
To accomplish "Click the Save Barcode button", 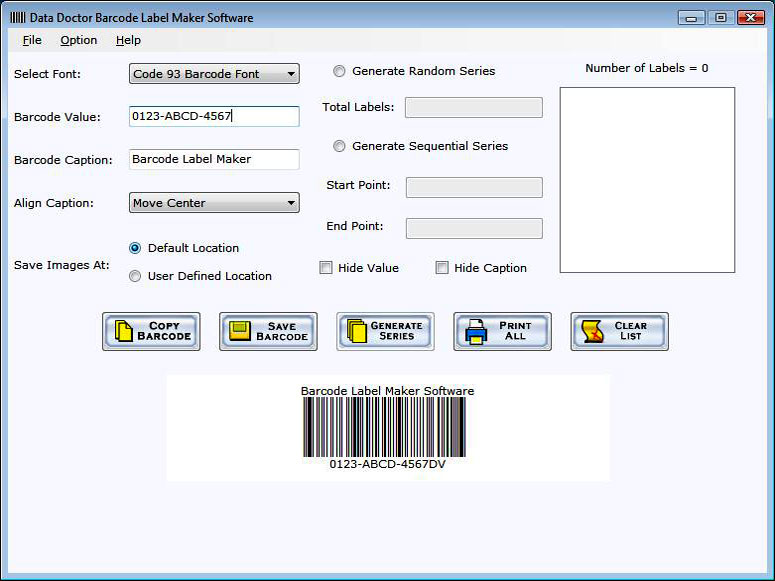I will pos(268,331).
